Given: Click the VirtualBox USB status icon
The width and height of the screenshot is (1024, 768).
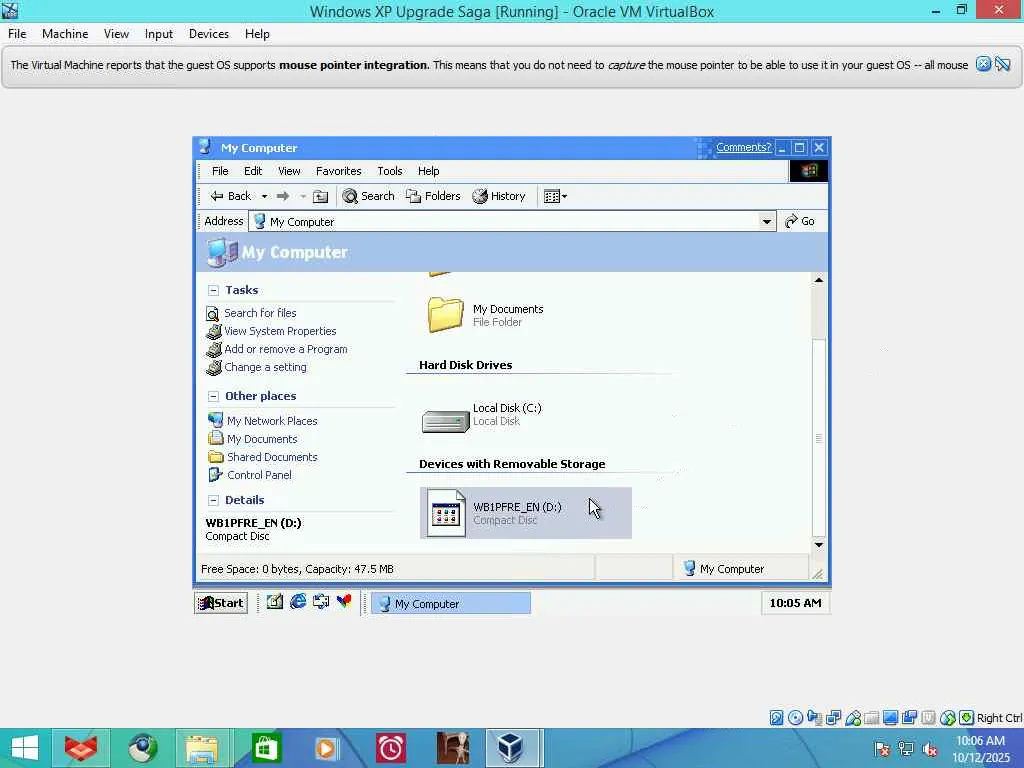Looking at the screenshot, I should 853,718.
